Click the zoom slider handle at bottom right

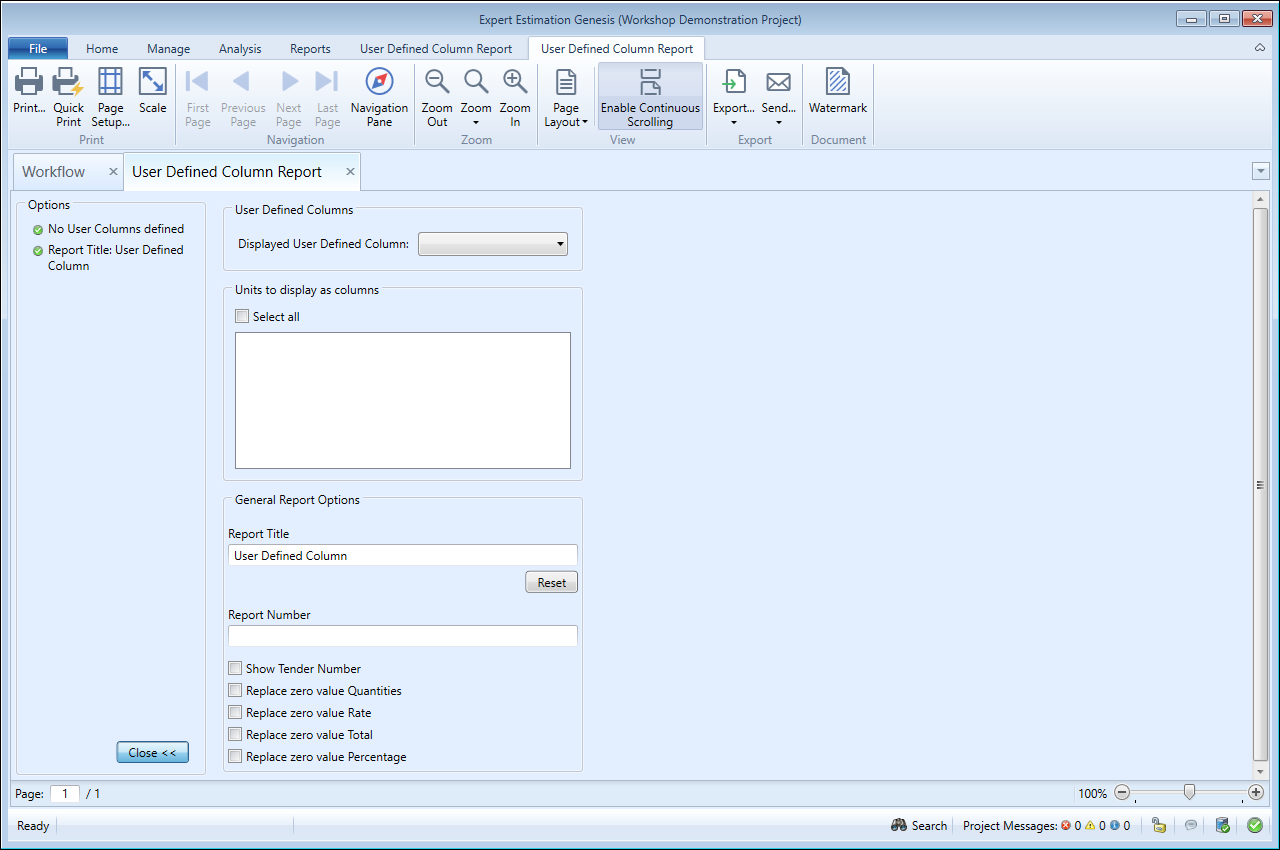pos(1189,792)
